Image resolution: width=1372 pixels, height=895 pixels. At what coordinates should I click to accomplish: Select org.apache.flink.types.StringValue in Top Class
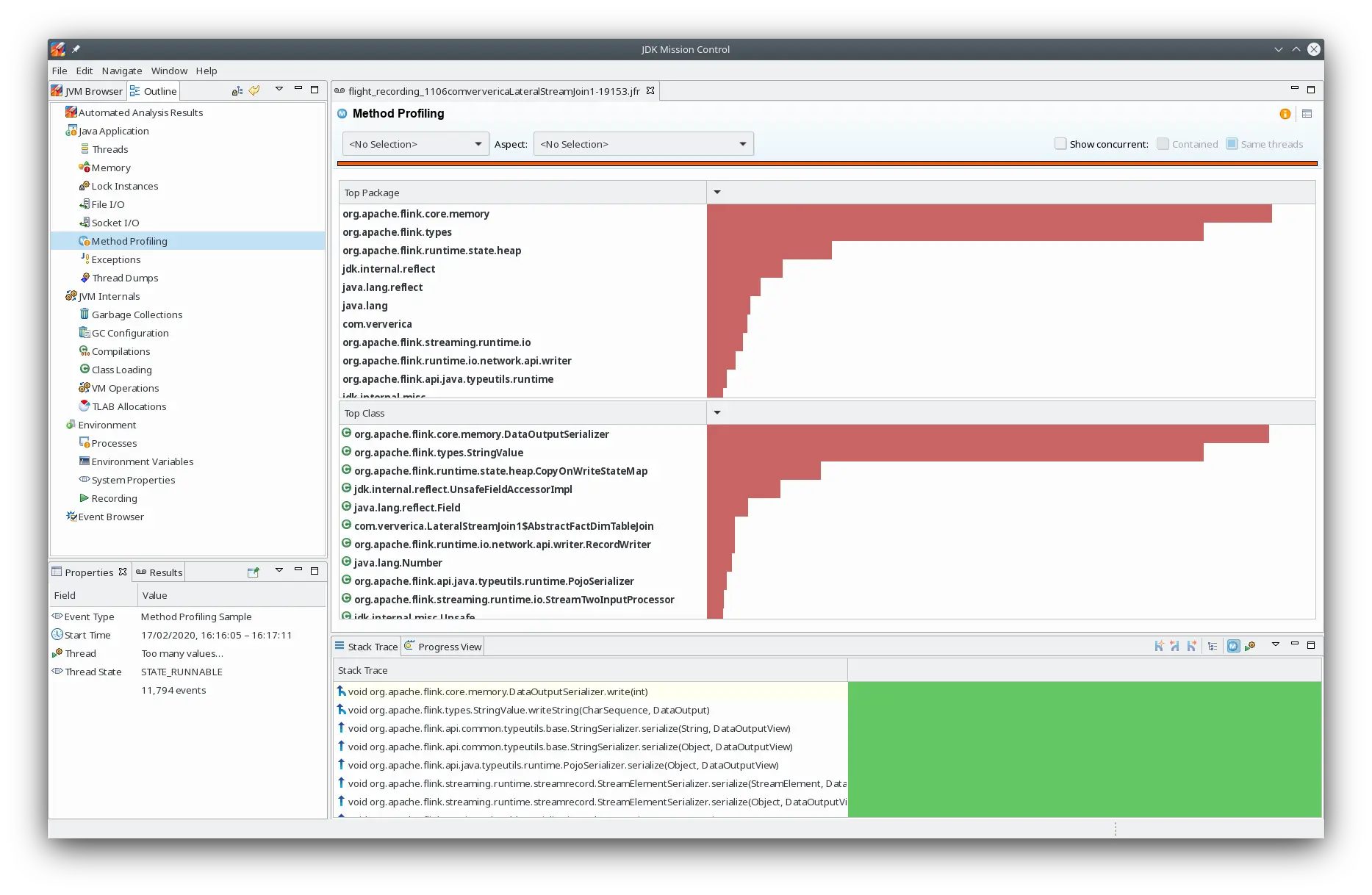[438, 453]
